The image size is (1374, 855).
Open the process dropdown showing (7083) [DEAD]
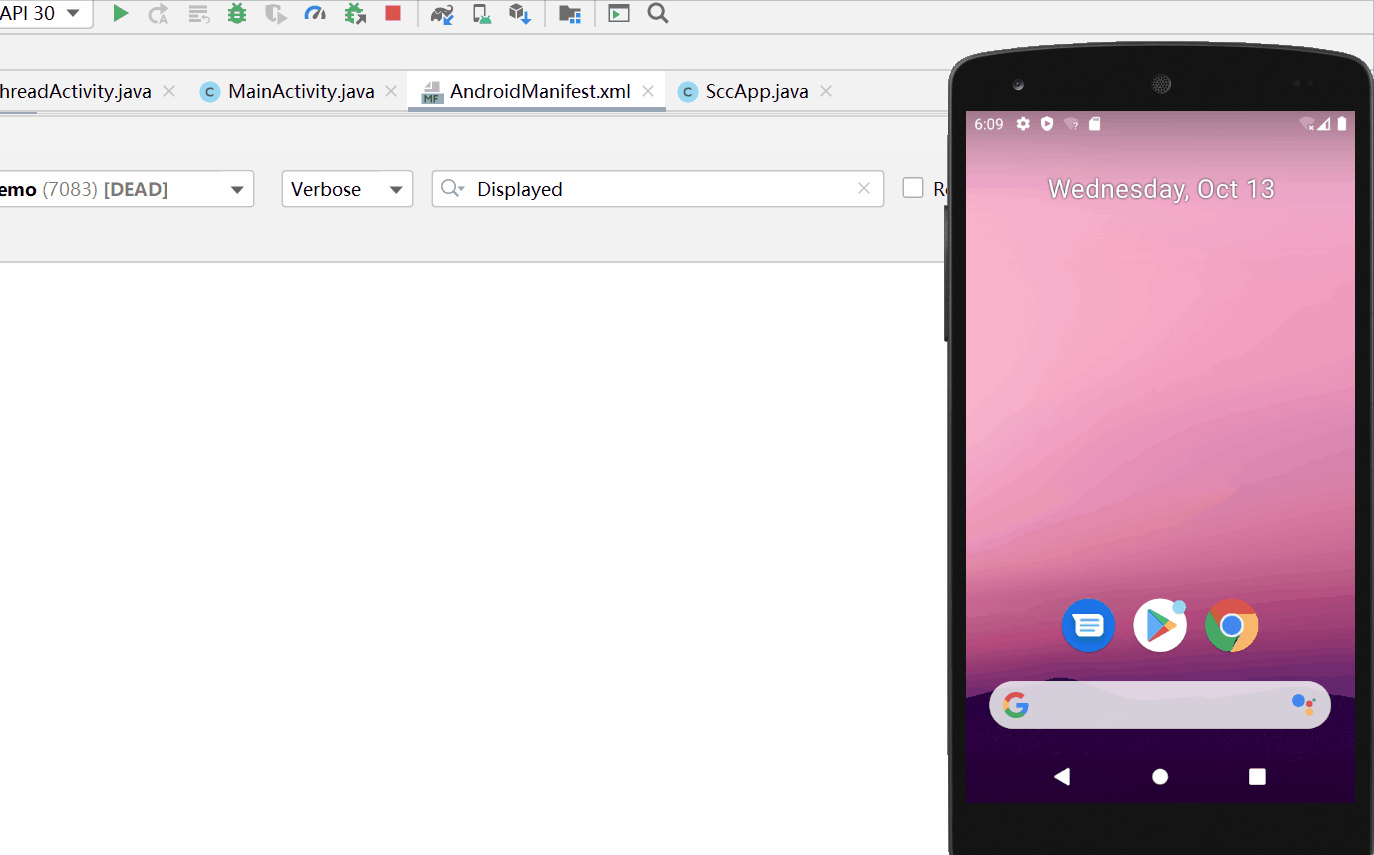click(x=127, y=189)
